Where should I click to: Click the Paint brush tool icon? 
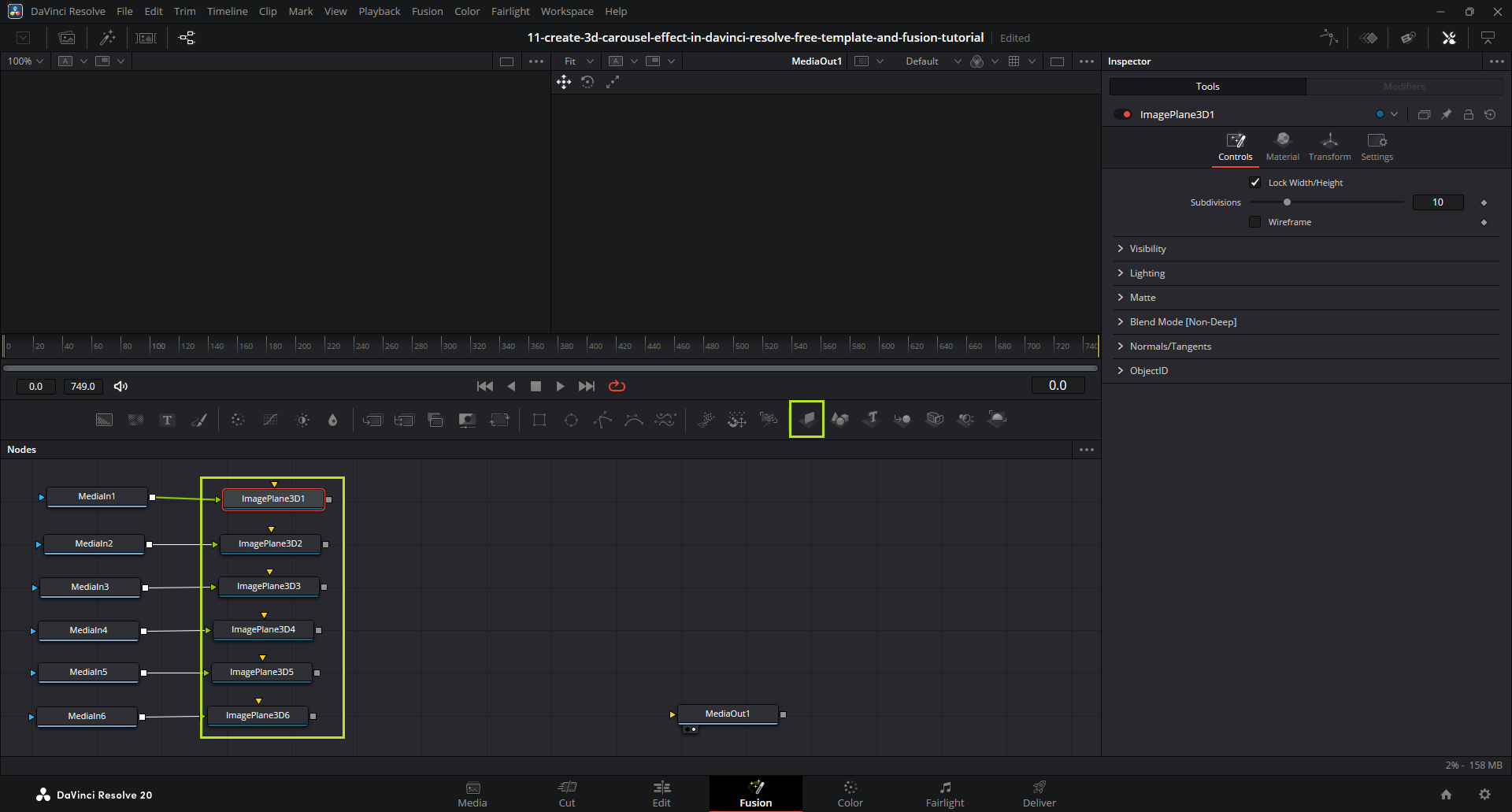199,420
